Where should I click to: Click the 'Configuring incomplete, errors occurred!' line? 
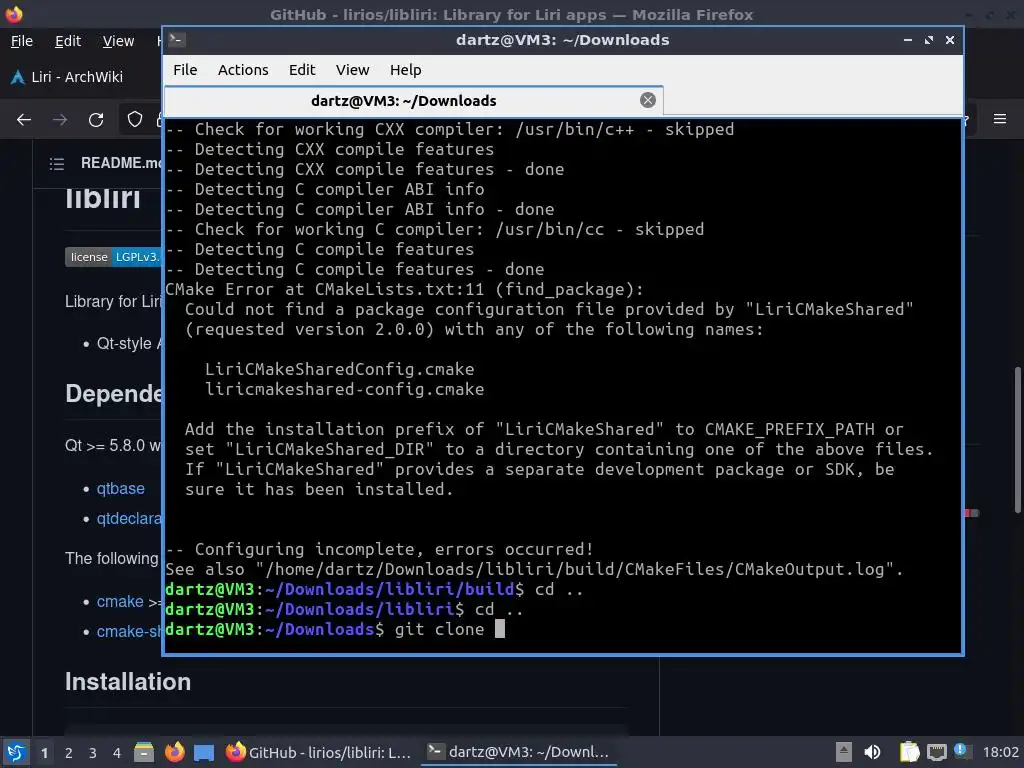click(379, 549)
